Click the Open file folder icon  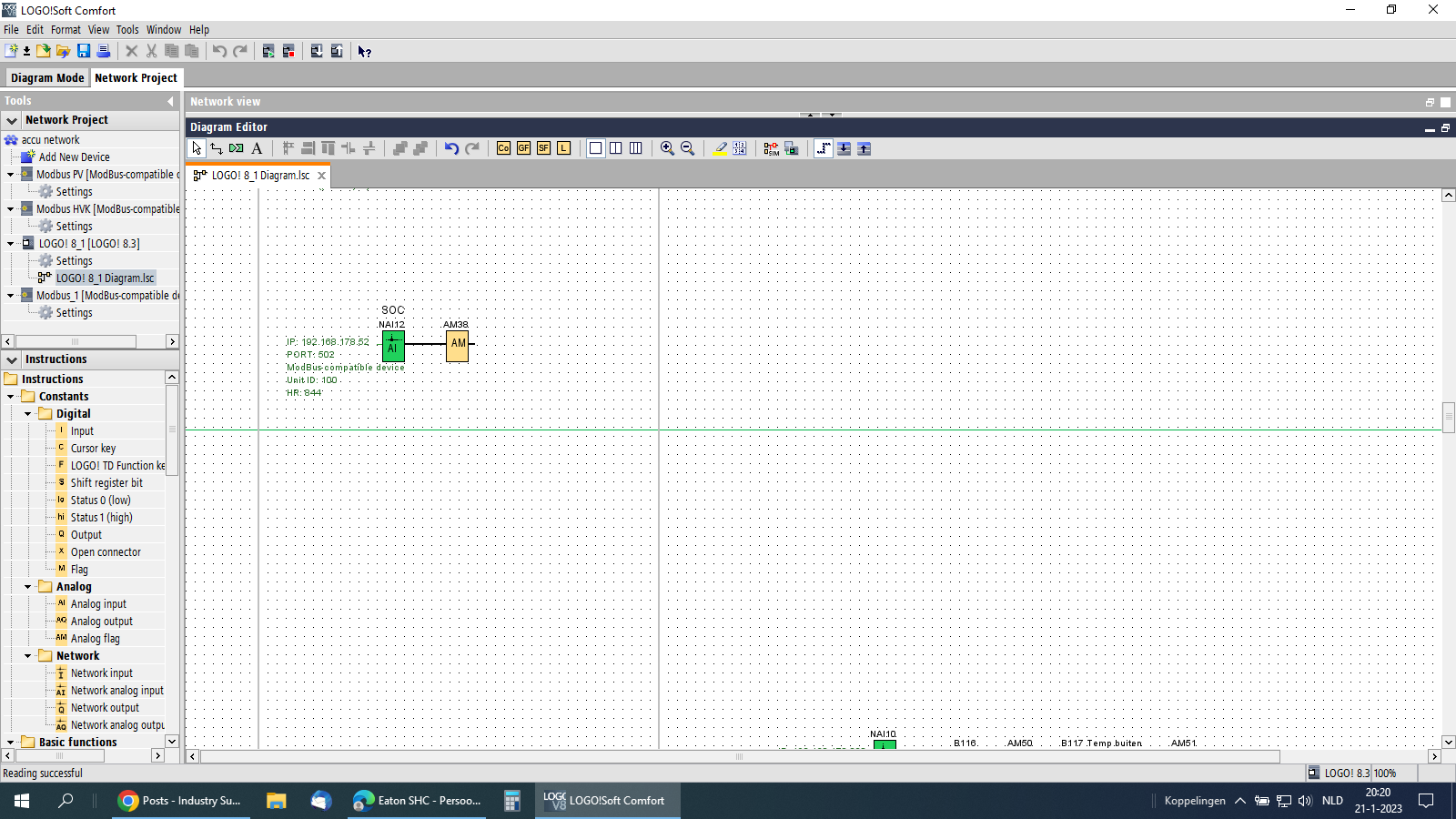click(43, 51)
